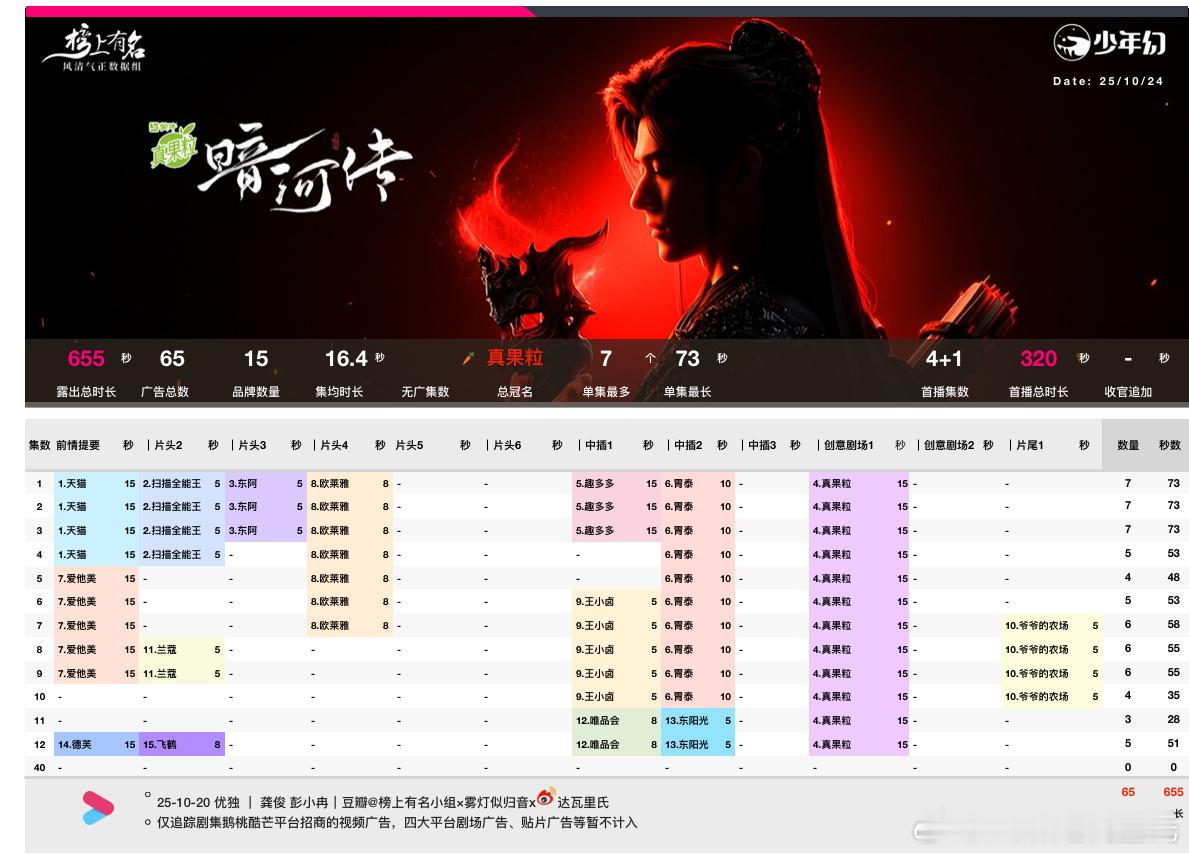Click the 片头2 column header
The width and height of the screenshot is (1189, 855).
(x=168, y=445)
